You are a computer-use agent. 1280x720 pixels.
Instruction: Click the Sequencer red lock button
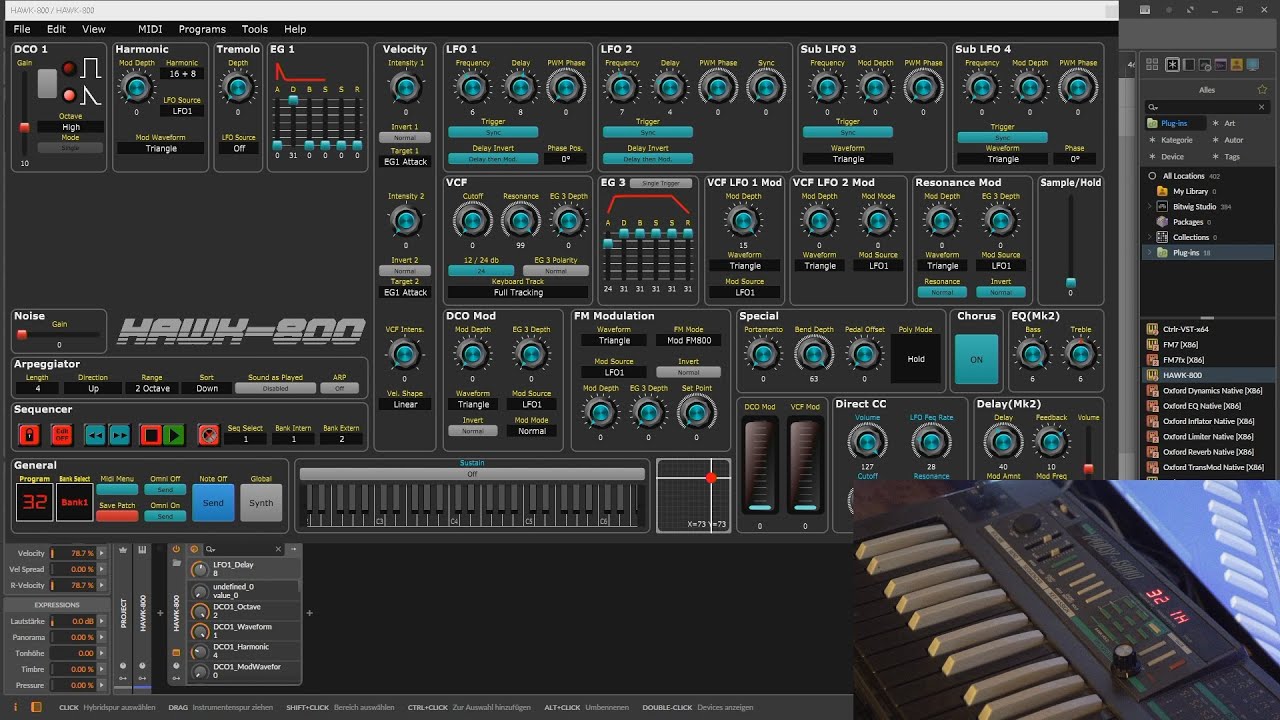[30, 435]
